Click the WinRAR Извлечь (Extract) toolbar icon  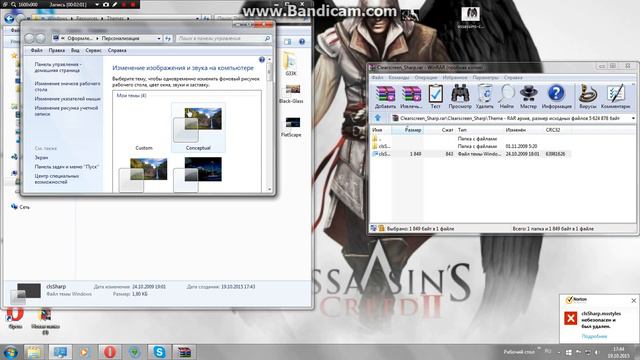click(x=411, y=97)
